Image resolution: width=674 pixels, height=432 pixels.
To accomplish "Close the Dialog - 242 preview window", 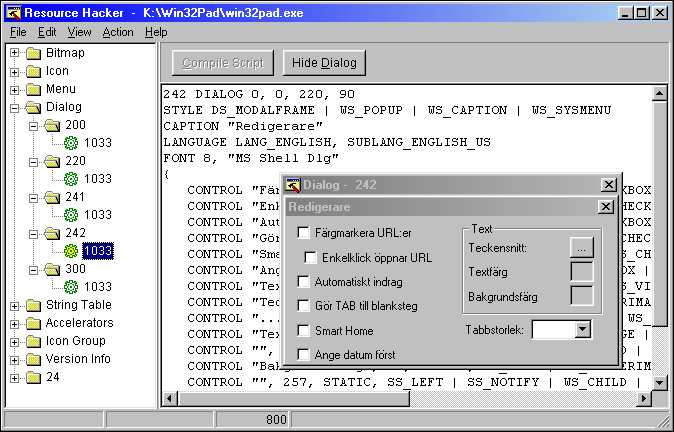I will [609, 185].
